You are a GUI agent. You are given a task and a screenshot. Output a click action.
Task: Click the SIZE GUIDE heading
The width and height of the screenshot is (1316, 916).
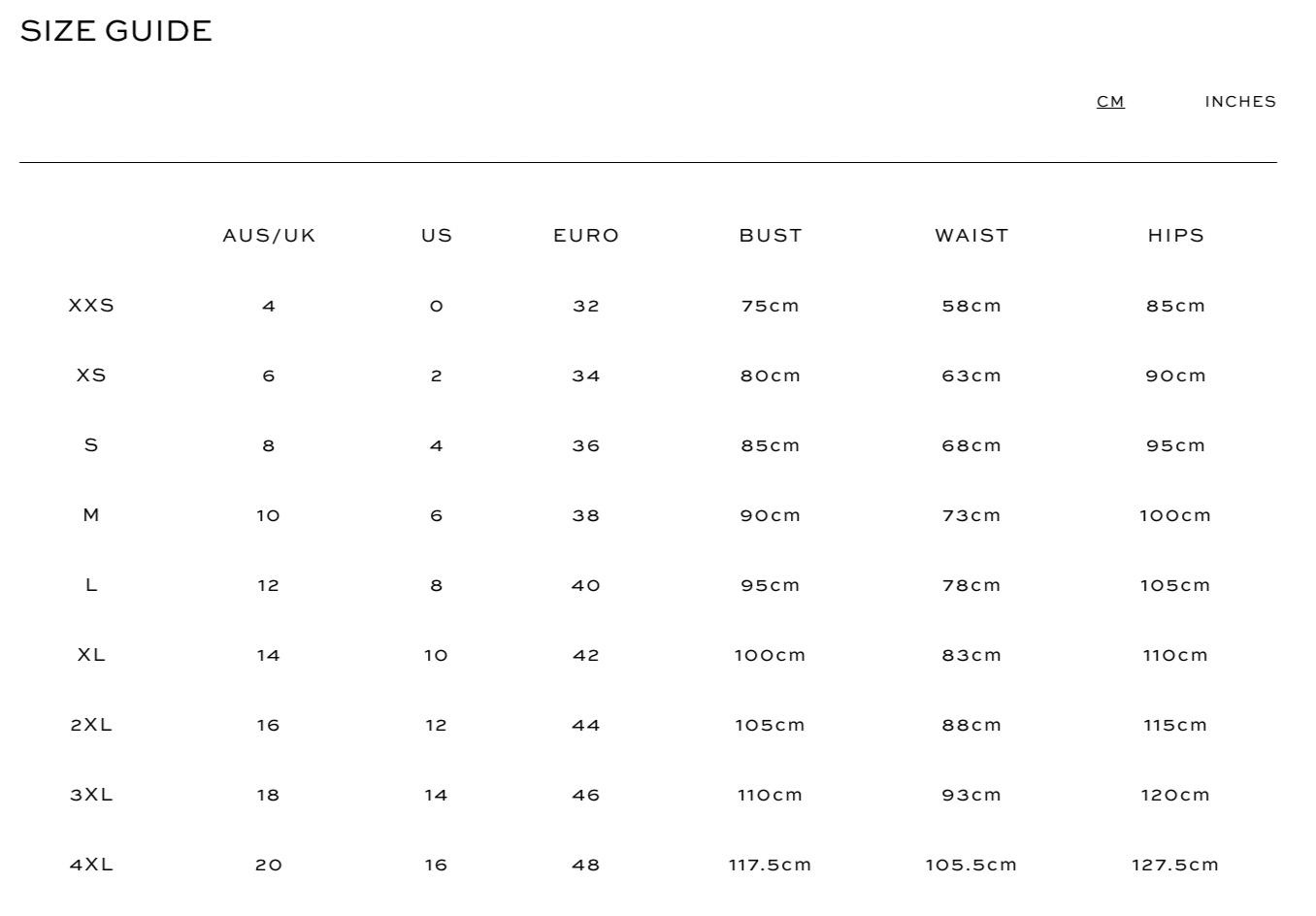pyautogui.click(x=115, y=31)
